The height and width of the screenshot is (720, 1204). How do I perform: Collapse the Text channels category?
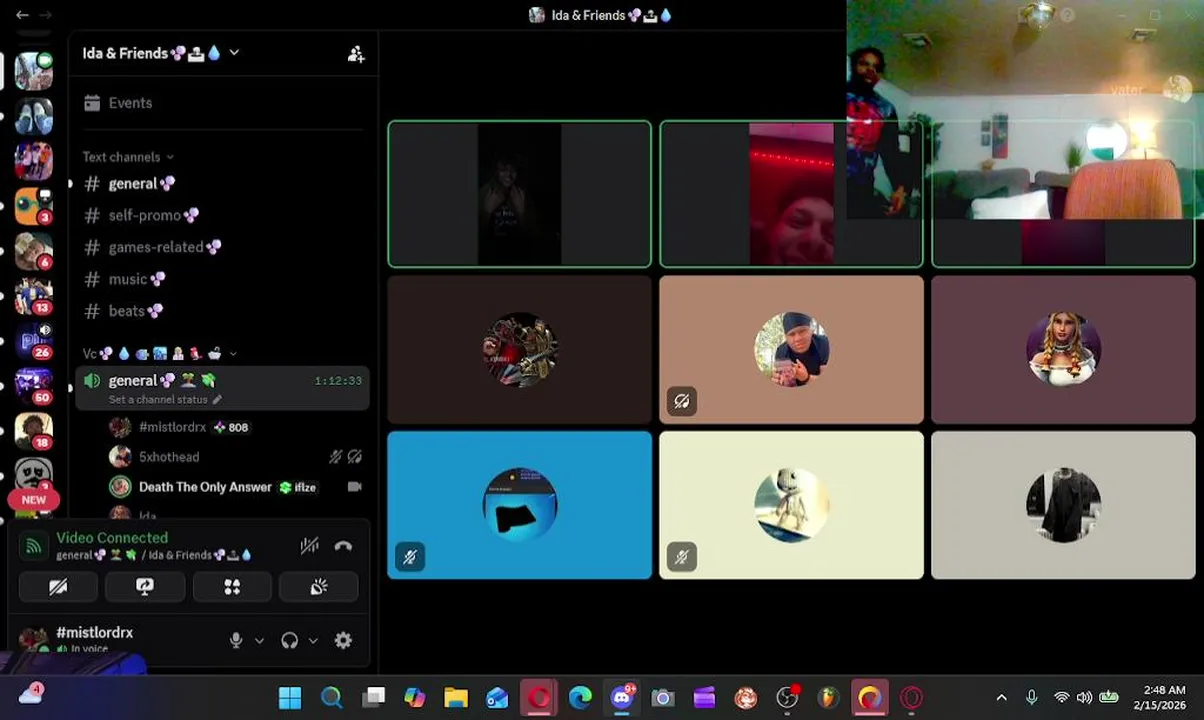click(128, 157)
